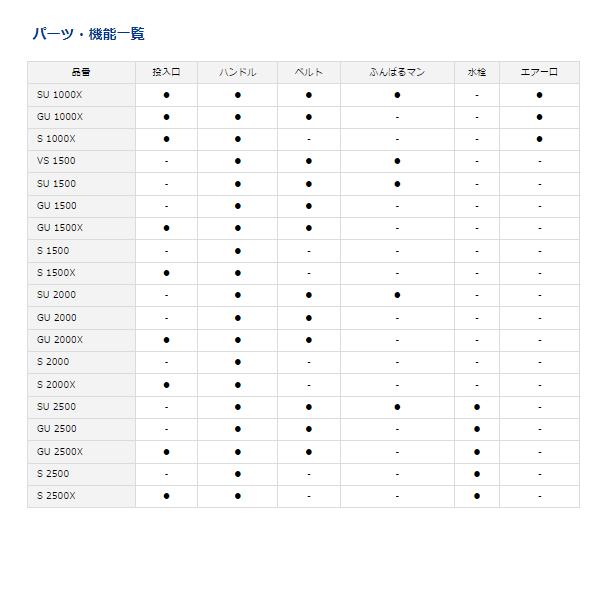Click the パーツ・機能一覧 heading
This screenshot has height=600, width=600.
88,34
